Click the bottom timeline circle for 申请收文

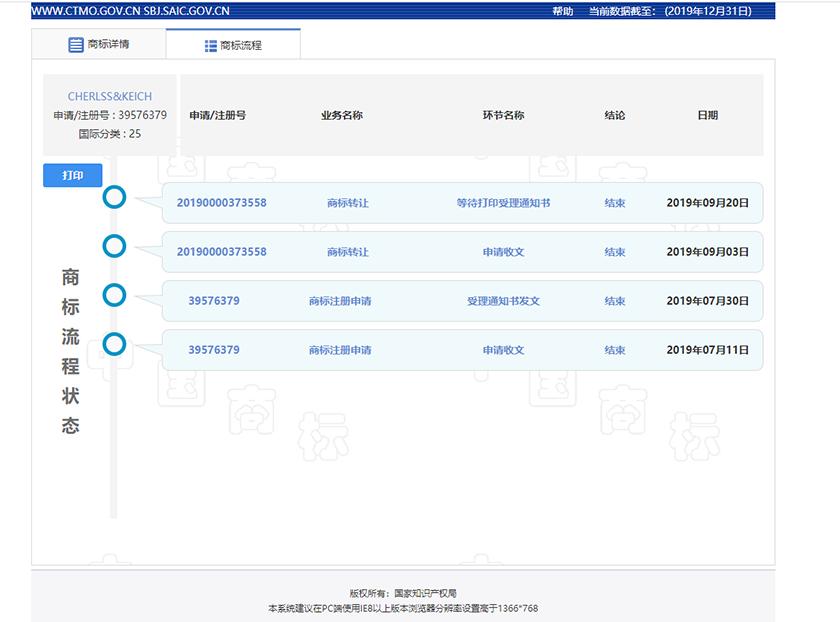click(115, 345)
